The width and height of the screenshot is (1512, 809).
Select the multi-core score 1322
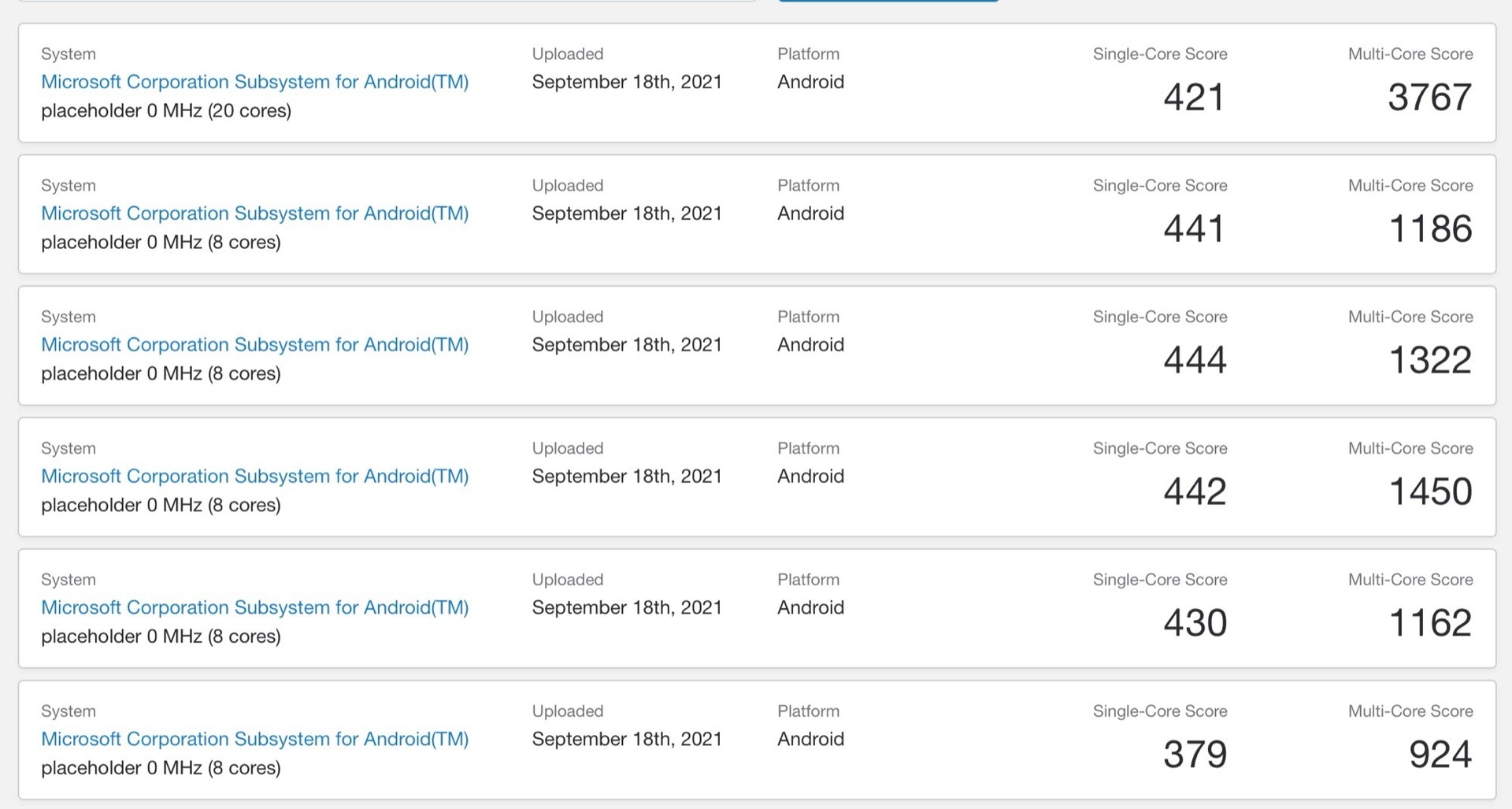coord(1430,361)
